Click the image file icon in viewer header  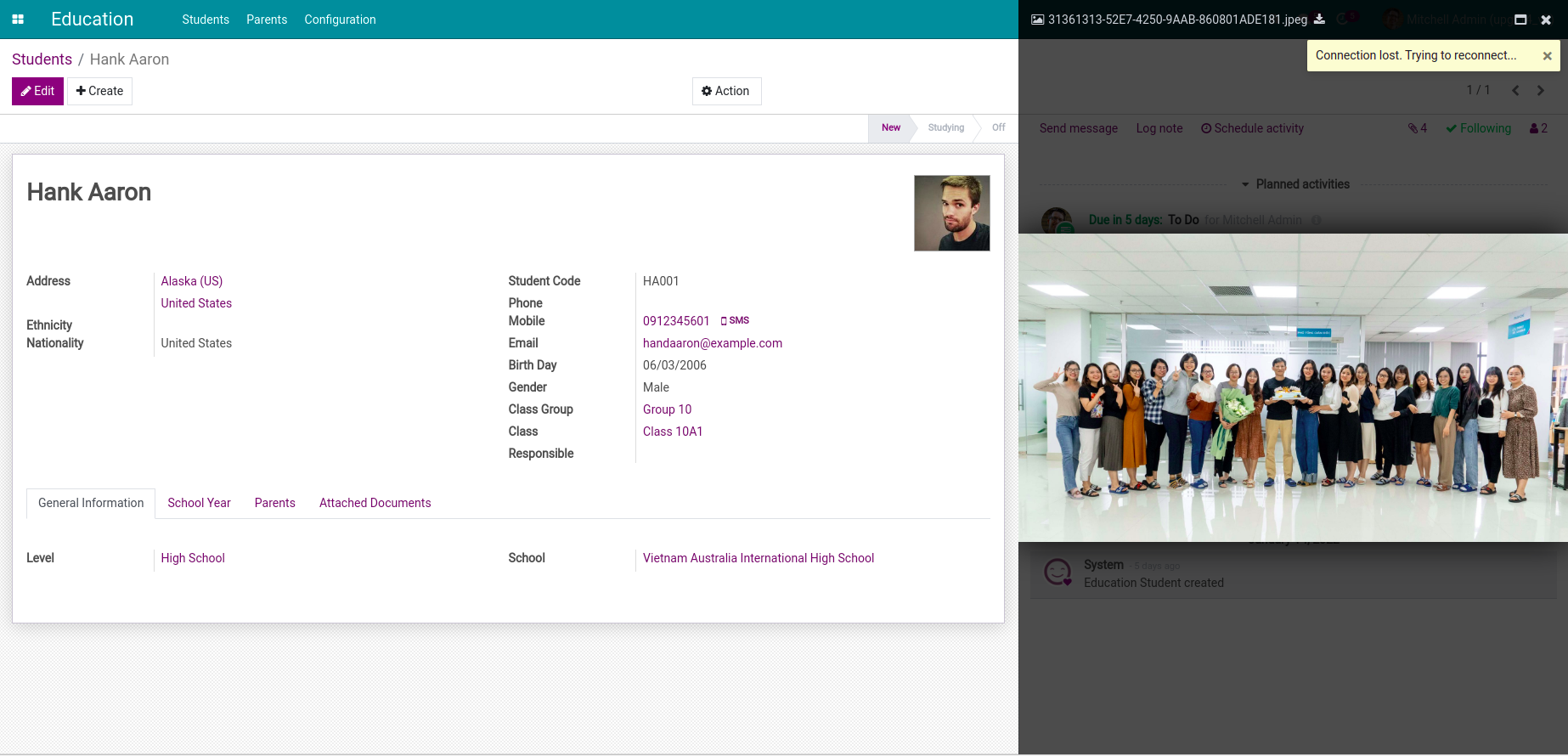point(1038,20)
